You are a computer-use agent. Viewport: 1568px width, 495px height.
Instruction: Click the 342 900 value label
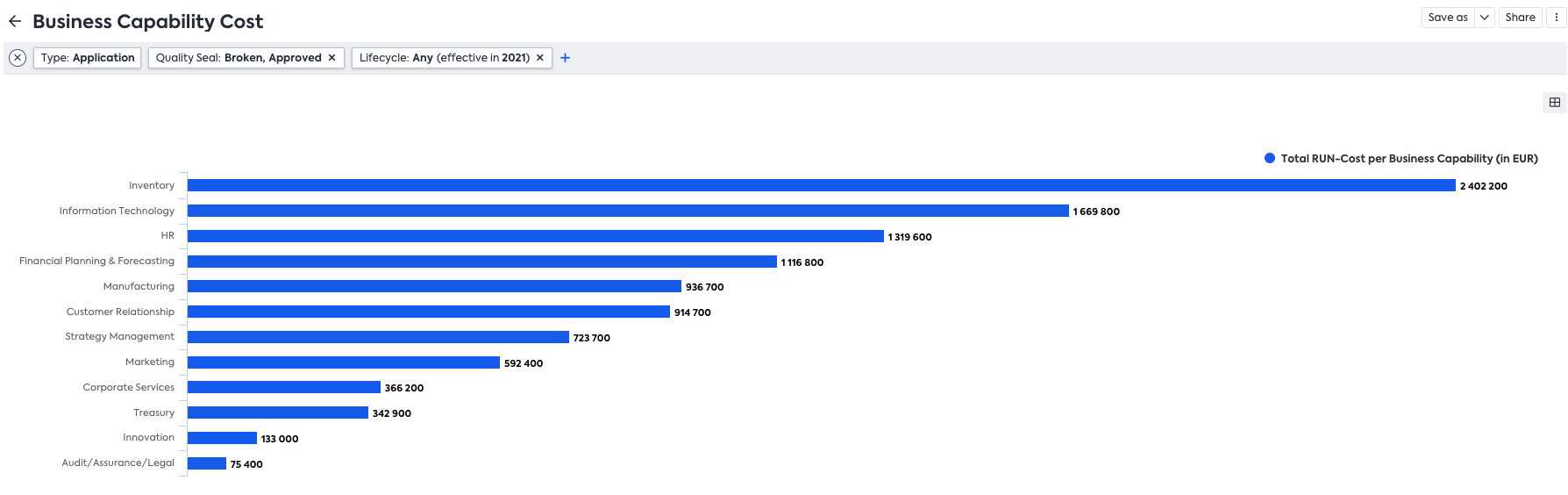(392, 413)
